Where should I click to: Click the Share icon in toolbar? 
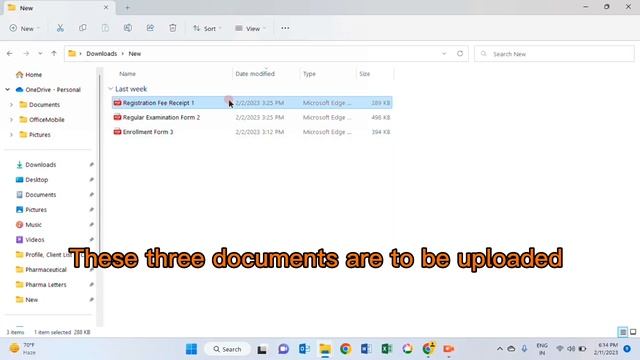coord(150,28)
